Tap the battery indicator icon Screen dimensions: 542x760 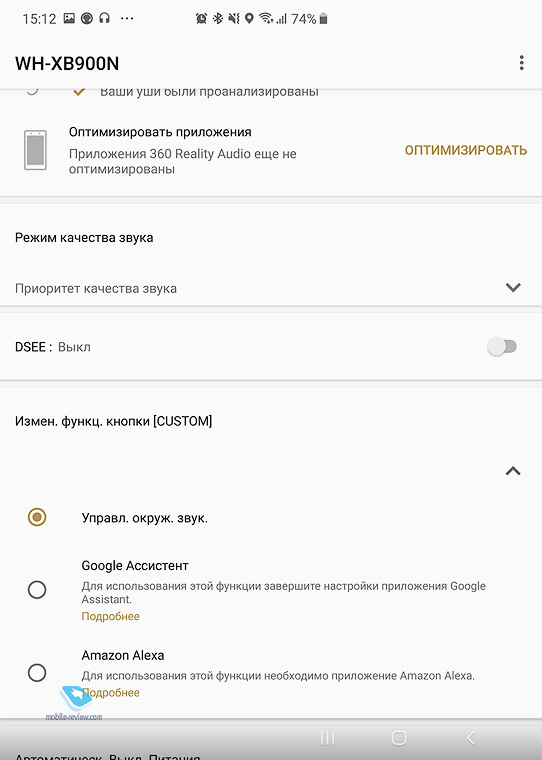(x=323, y=19)
